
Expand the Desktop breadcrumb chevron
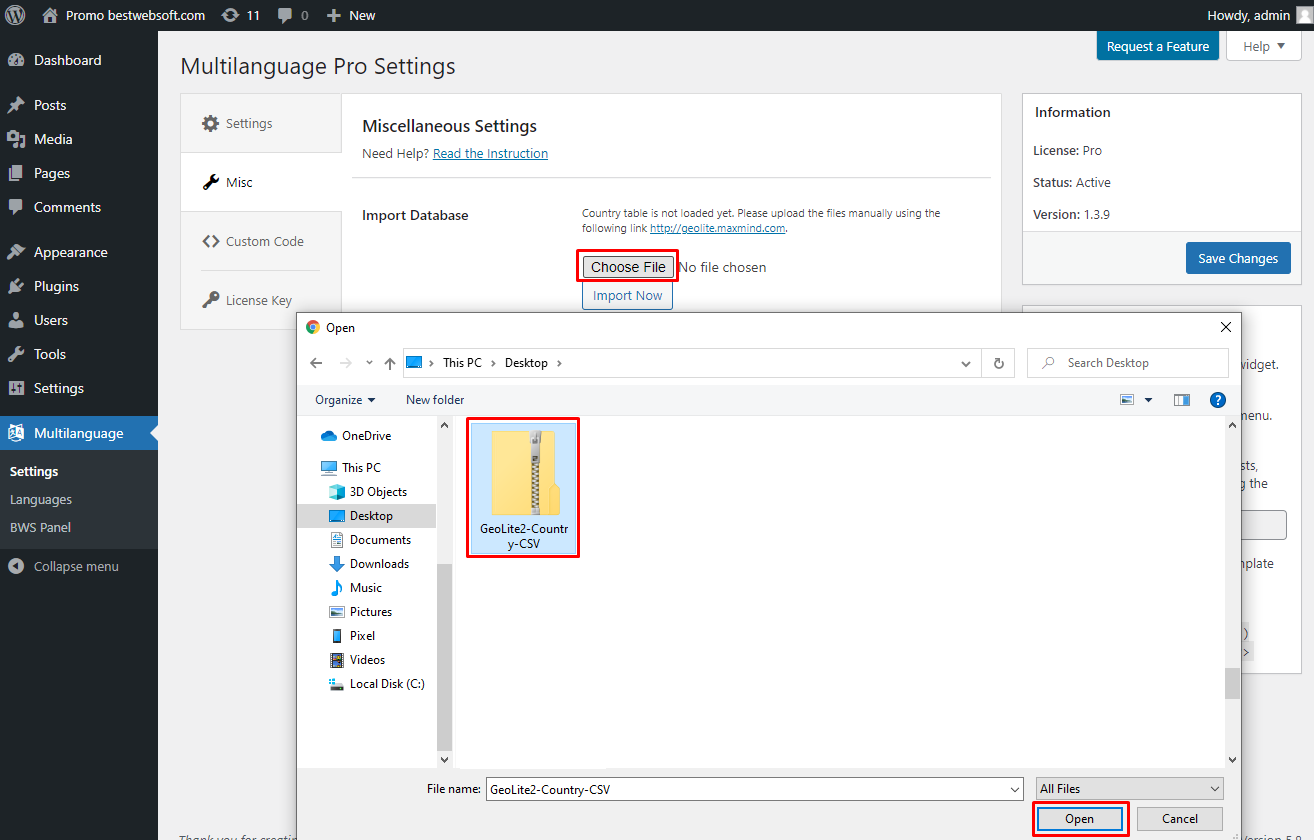[x=559, y=363]
